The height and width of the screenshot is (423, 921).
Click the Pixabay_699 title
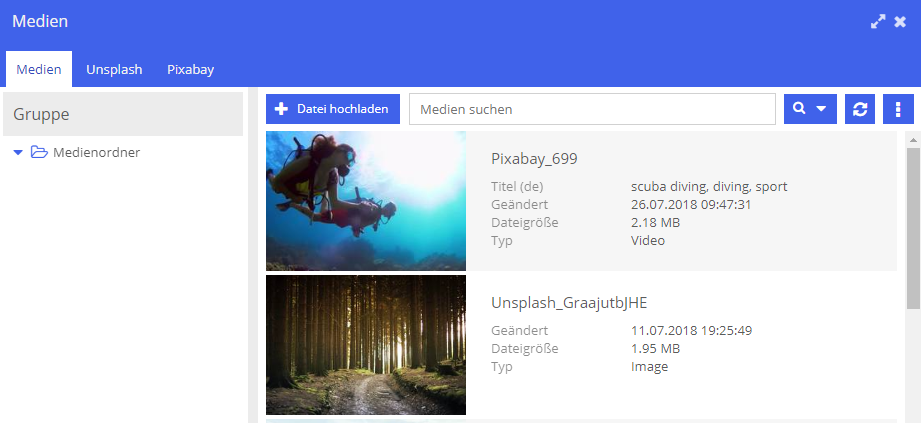coord(534,159)
